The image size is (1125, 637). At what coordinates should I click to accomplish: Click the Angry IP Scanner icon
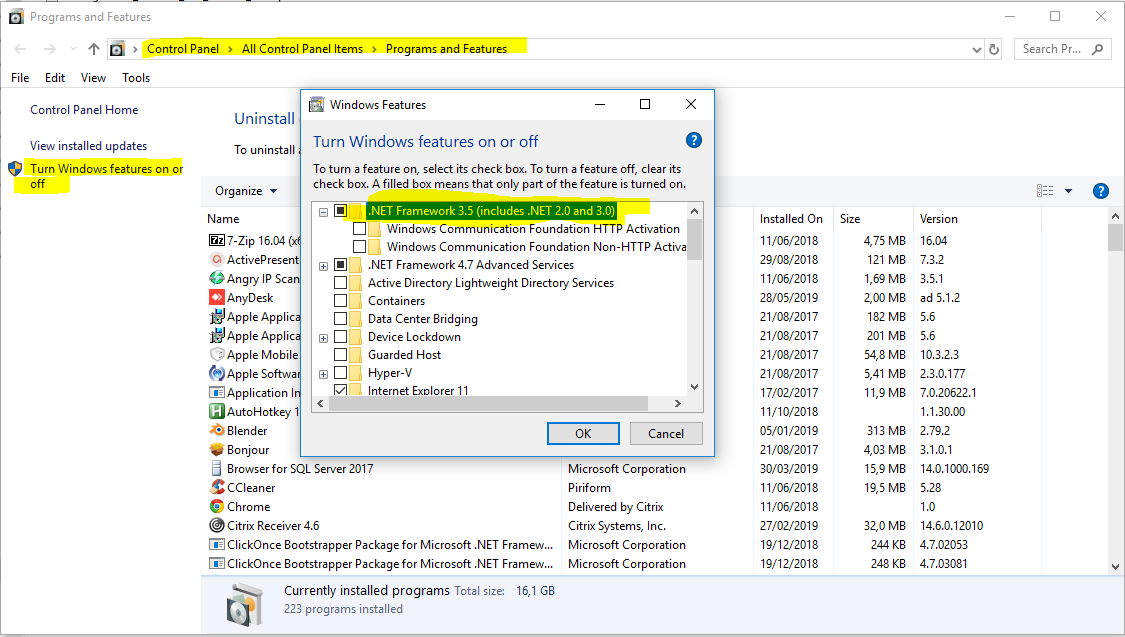(x=217, y=278)
